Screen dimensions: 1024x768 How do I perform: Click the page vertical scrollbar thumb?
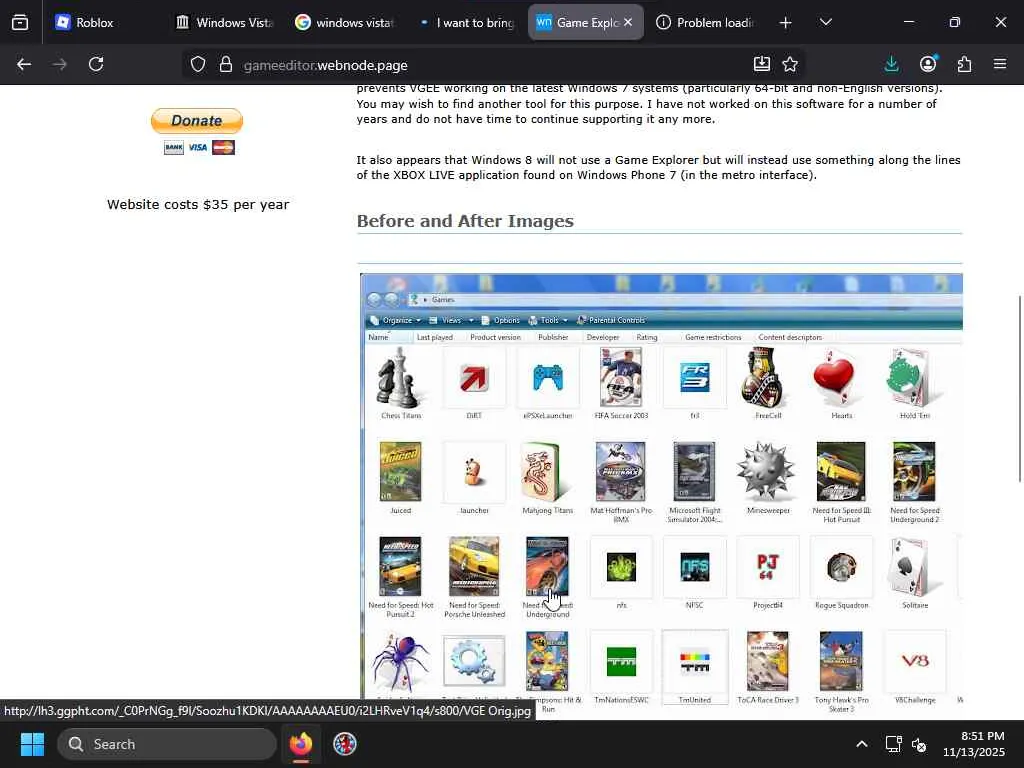click(1019, 389)
